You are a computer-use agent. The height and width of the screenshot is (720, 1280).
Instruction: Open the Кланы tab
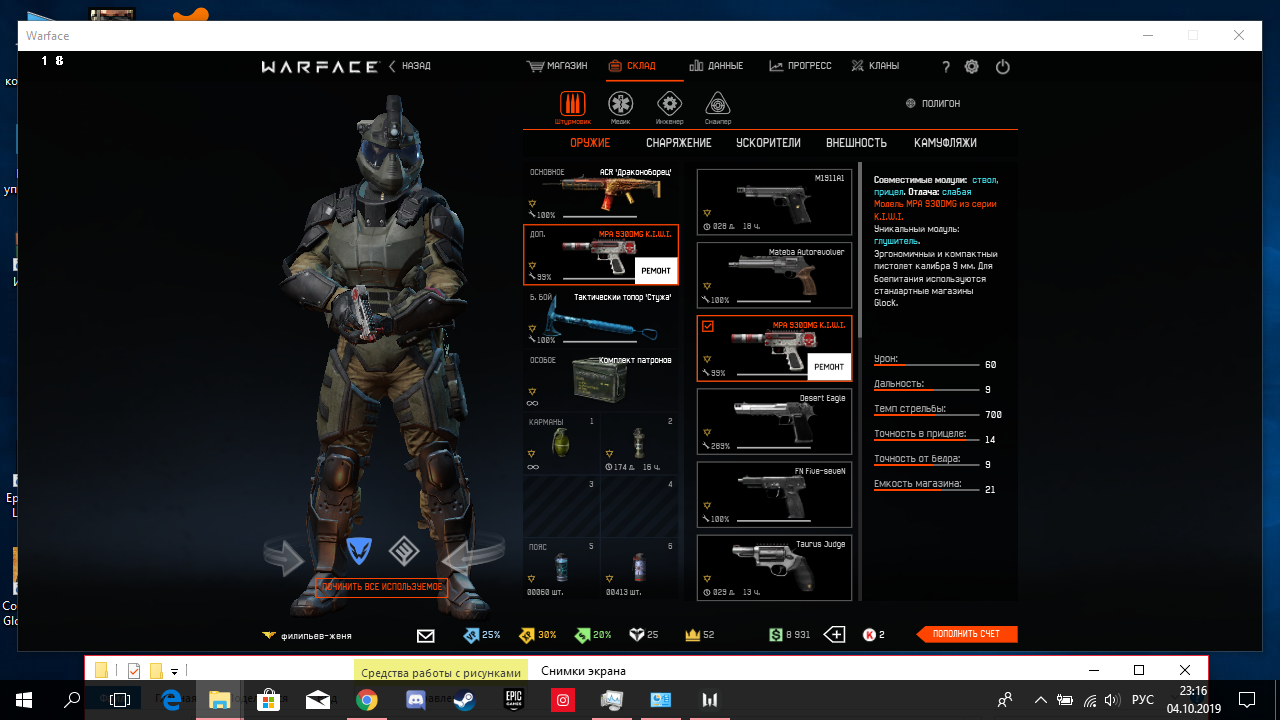[x=875, y=66]
